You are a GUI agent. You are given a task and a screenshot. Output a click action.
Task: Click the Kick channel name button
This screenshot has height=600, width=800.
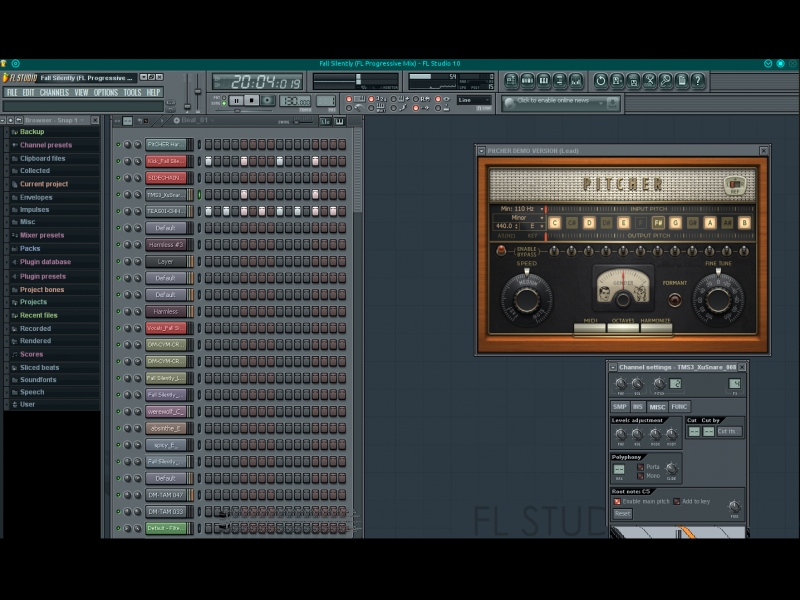(166, 161)
